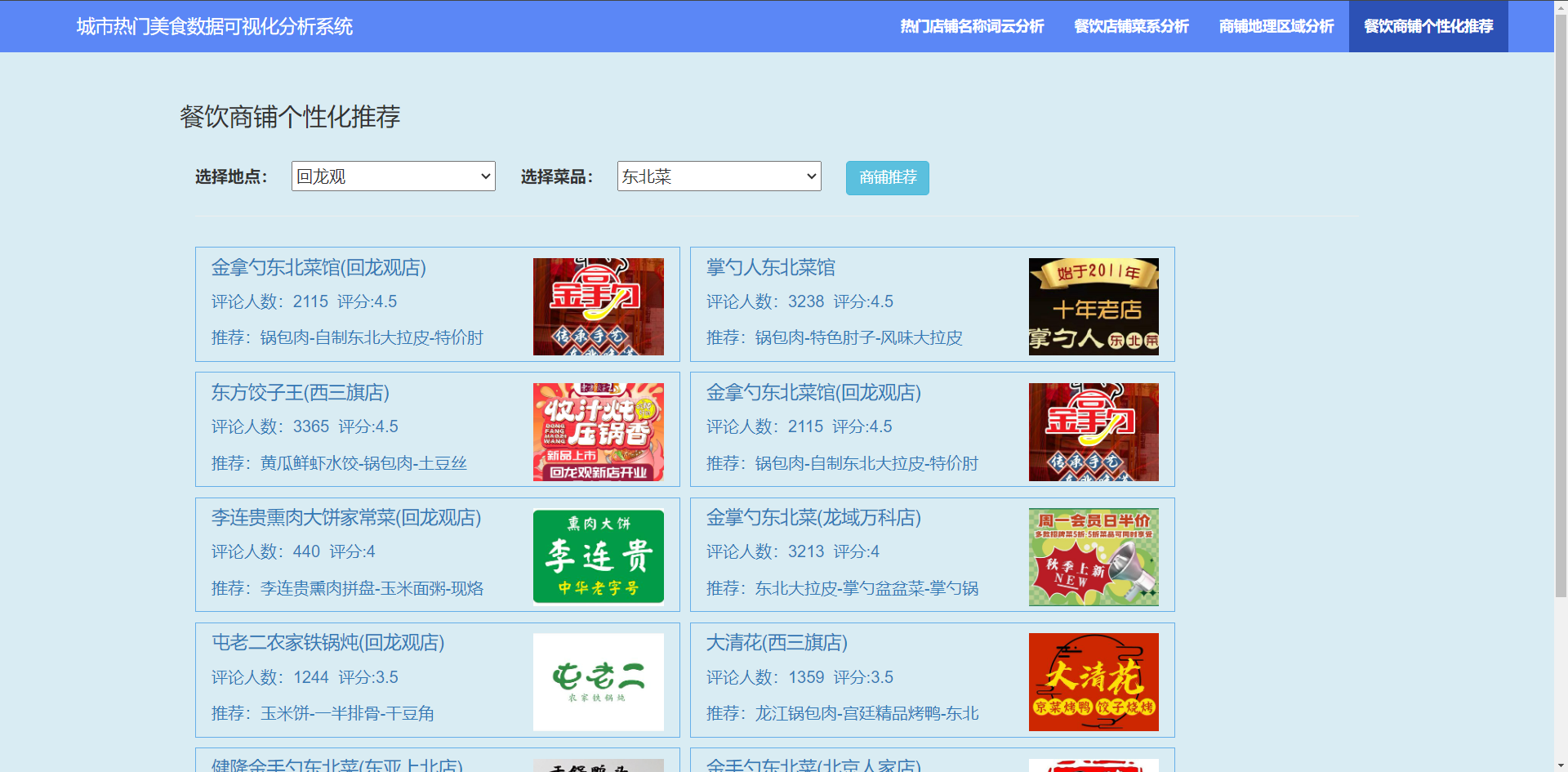This screenshot has width=1568, height=772.
Task: Open 李连贵熏肉大饼家常菜(回龙观店) title link
Action: (x=346, y=517)
